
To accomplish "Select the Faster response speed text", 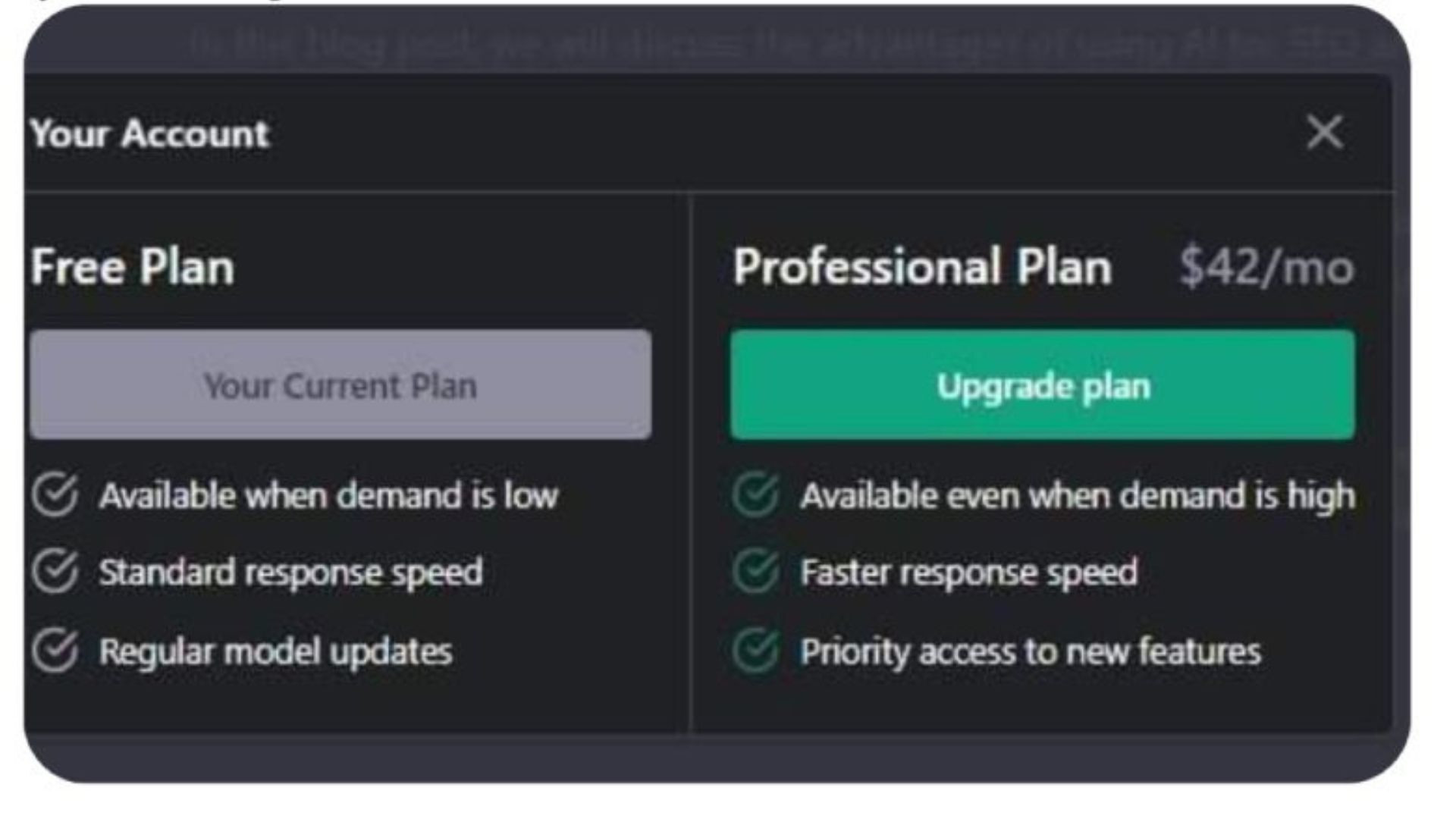I will click(969, 573).
